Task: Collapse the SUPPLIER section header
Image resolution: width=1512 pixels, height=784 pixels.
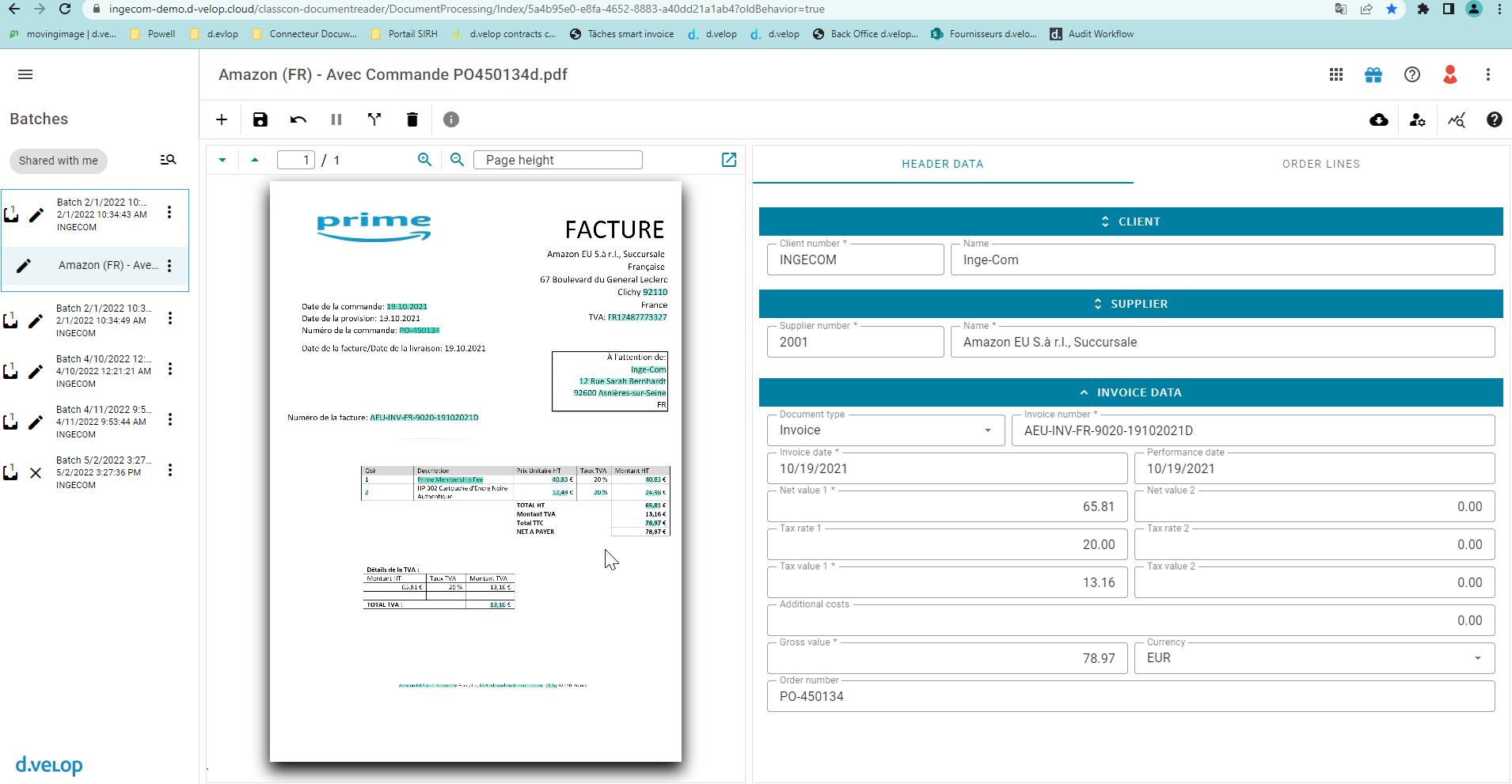Action: [1131, 304]
